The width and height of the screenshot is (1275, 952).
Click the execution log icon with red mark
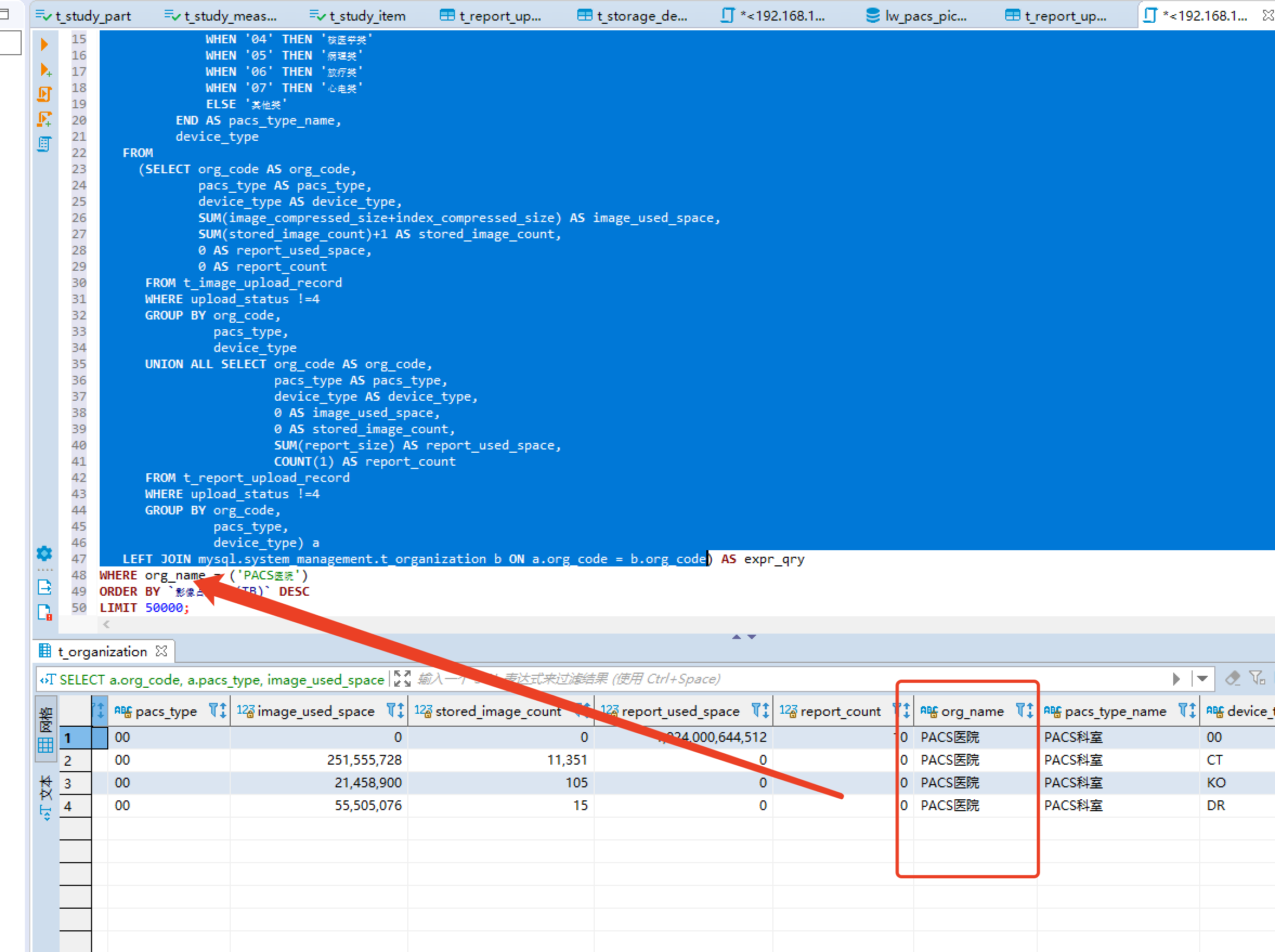pos(44,612)
